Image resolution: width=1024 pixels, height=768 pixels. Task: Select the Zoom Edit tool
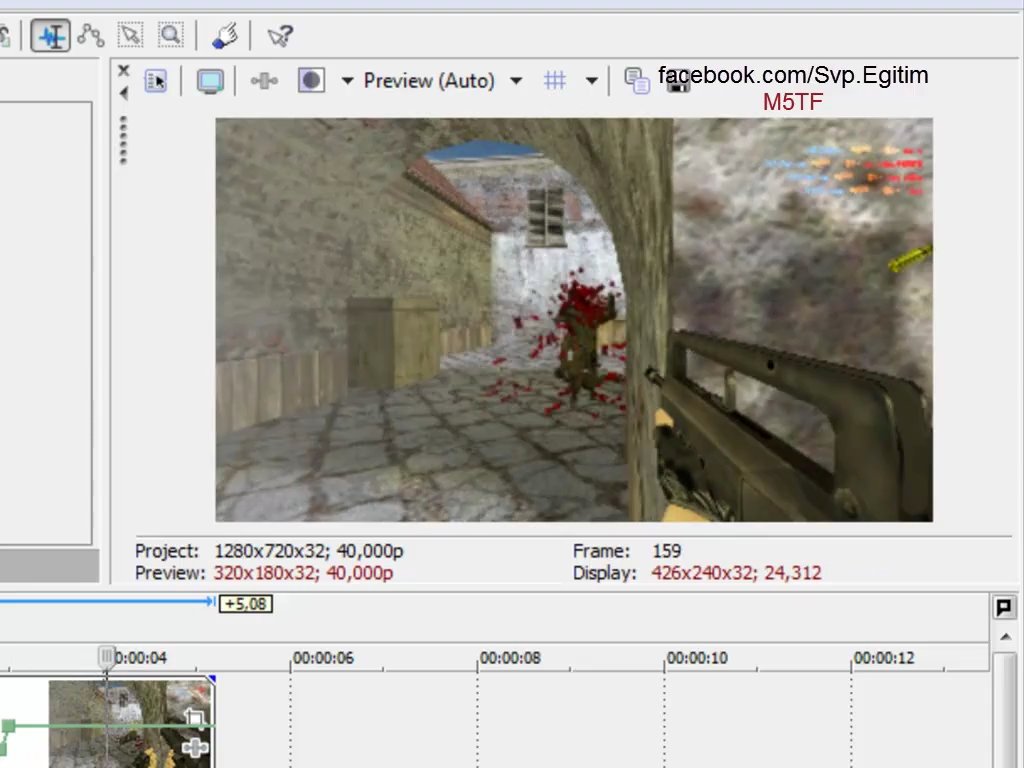[x=170, y=35]
